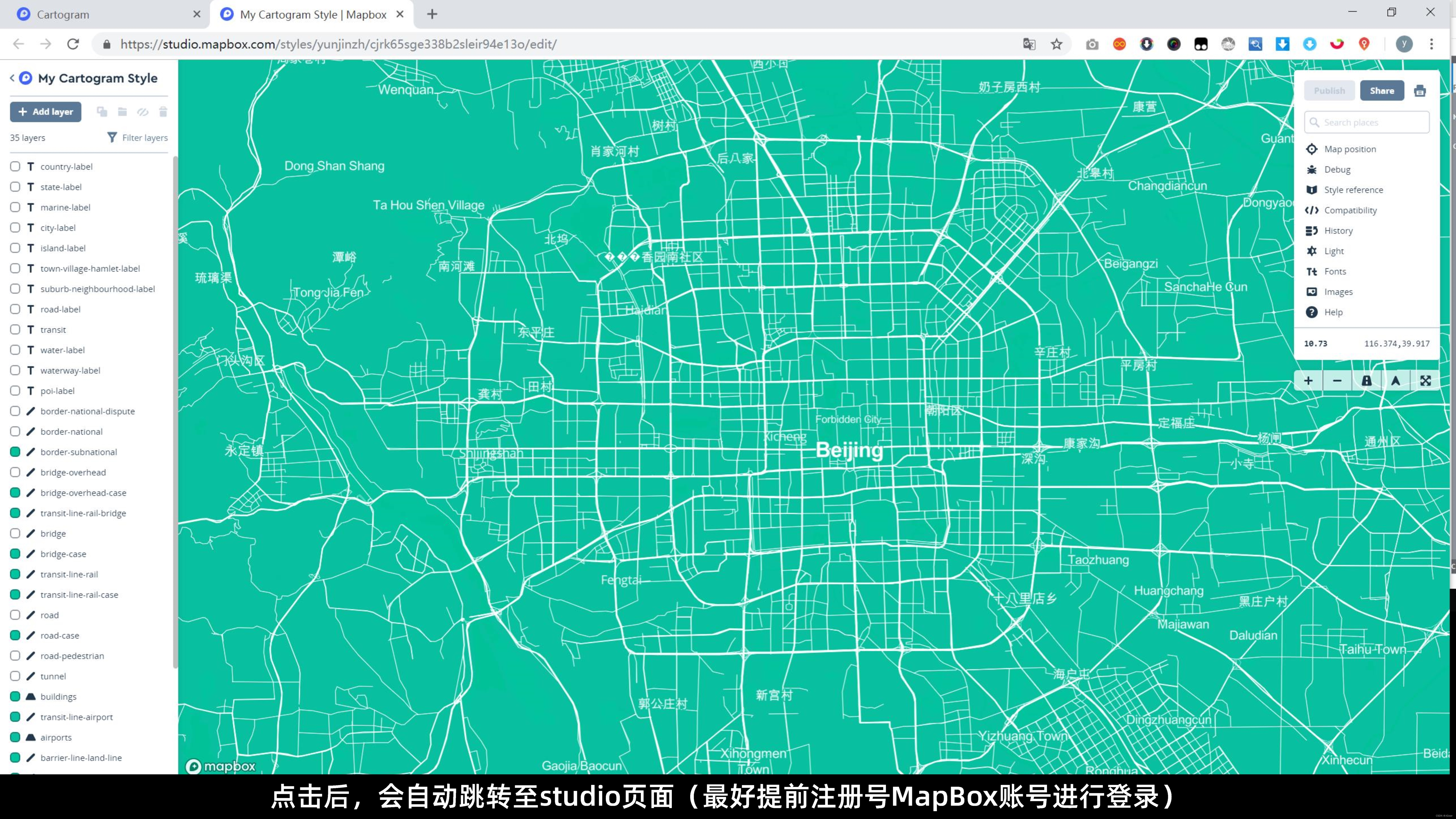Click the layer list vertical scrollbar

pyautogui.click(x=175, y=413)
